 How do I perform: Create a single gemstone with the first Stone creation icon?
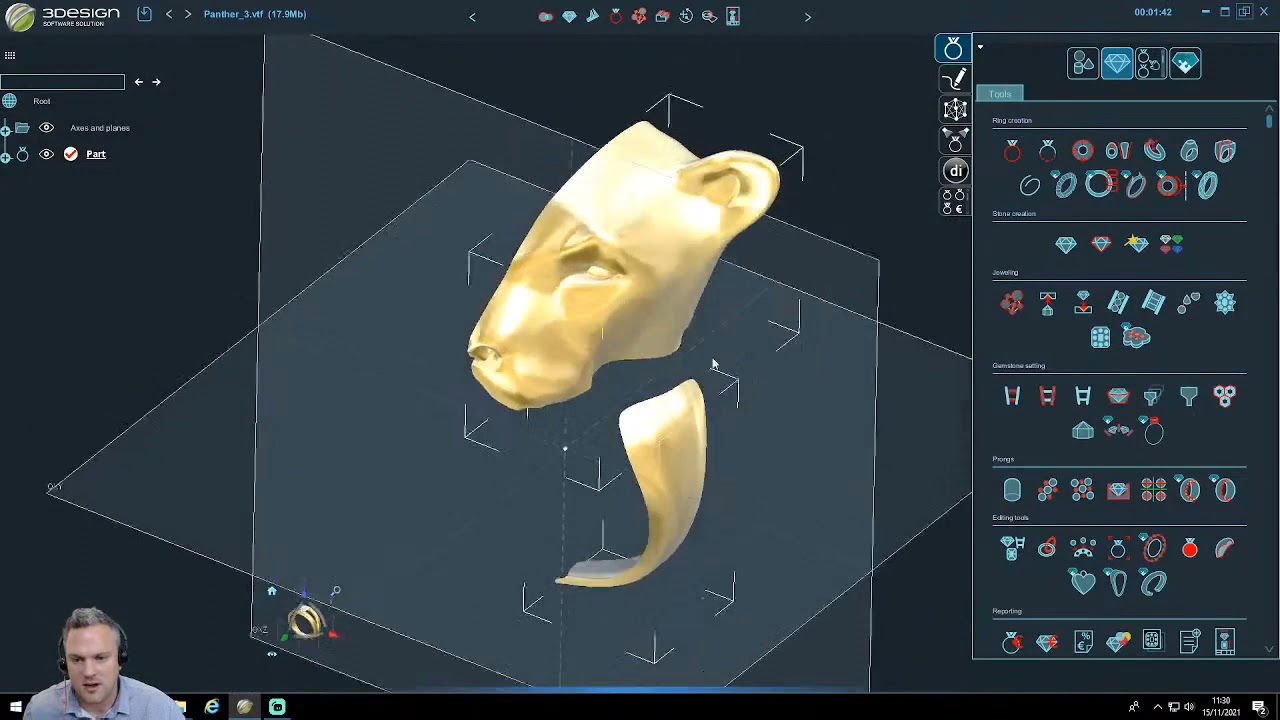coord(1066,244)
